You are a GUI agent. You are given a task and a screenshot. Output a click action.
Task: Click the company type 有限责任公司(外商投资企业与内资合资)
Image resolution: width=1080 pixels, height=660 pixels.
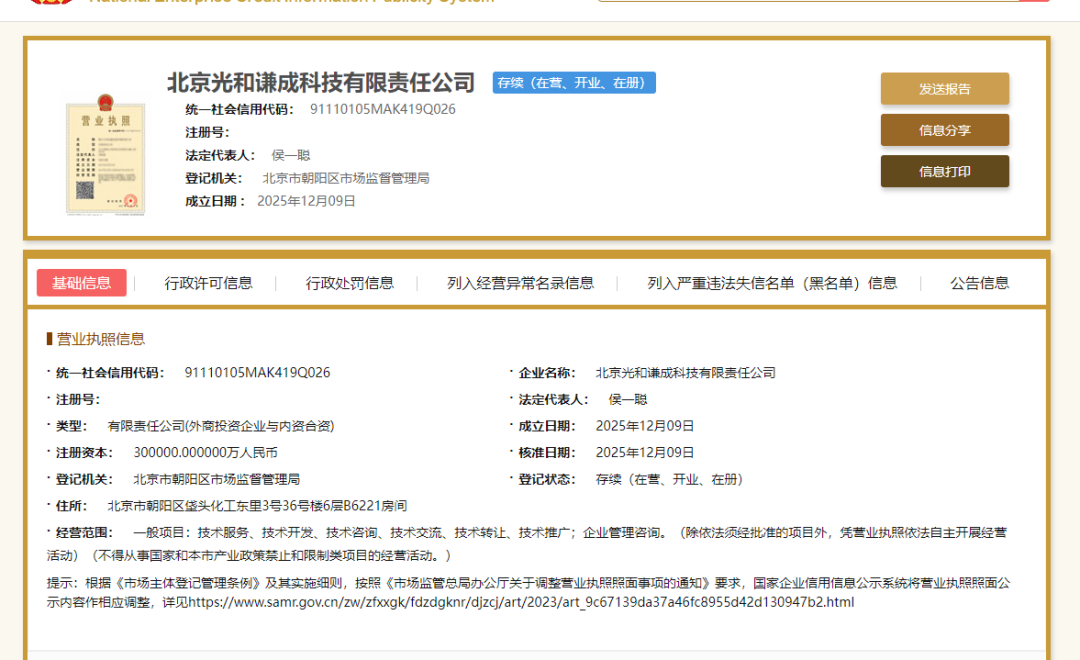(x=220, y=426)
